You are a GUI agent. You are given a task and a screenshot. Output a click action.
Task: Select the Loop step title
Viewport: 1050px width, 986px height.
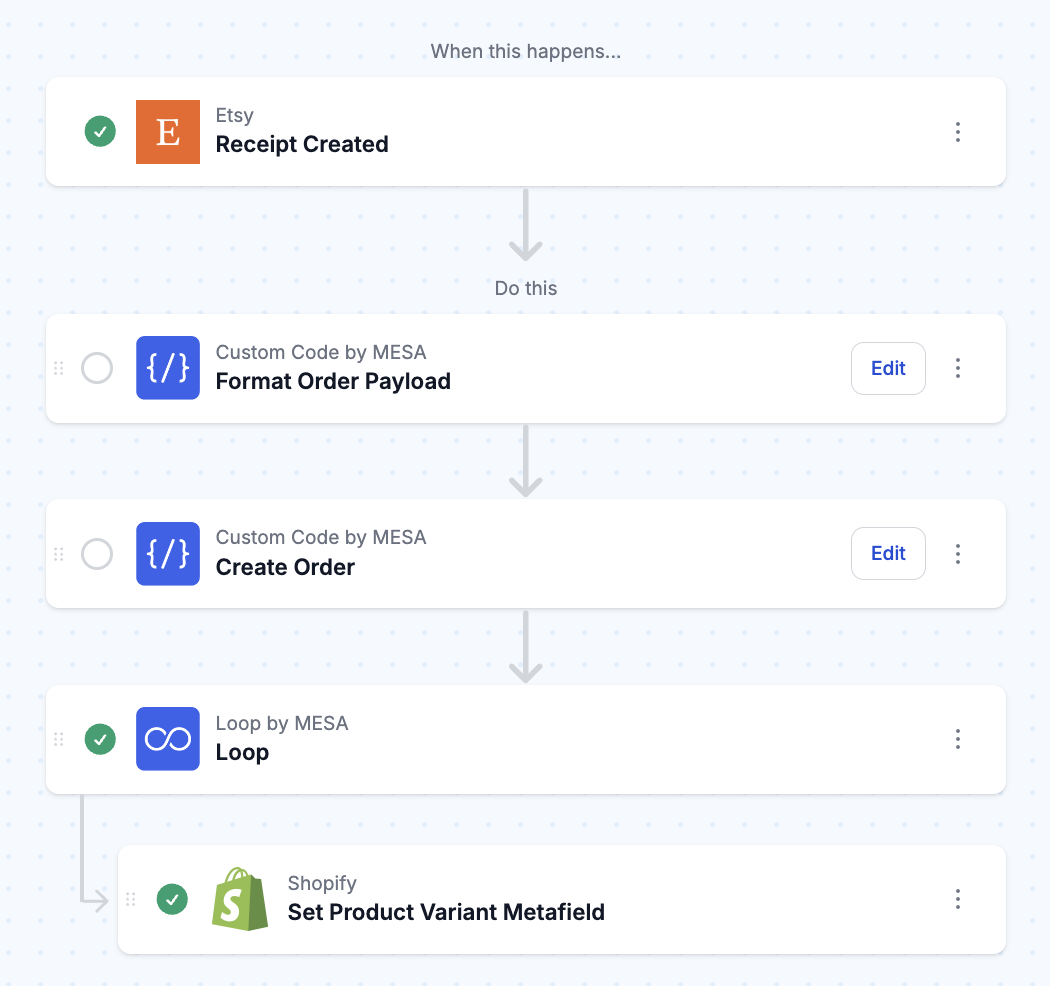(x=242, y=753)
